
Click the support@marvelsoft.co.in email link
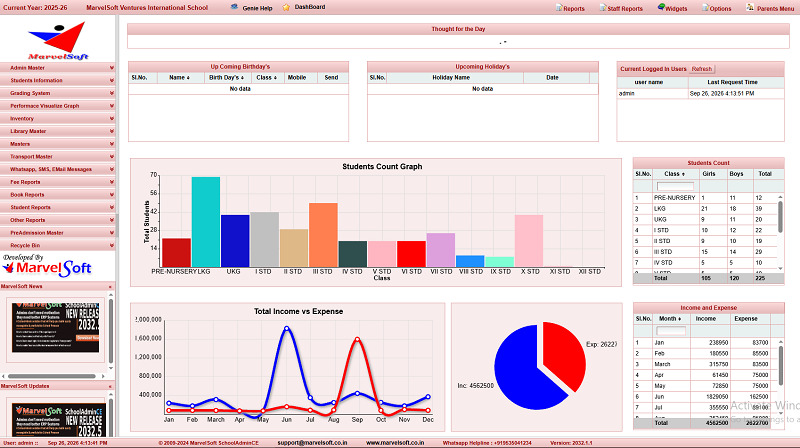[312, 443]
